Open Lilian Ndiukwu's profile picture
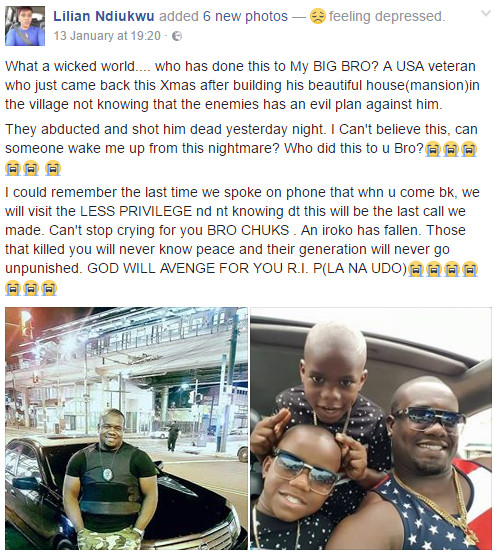This screenshot has height=552, width=494. pyautogui.click(x=25, y=26)
